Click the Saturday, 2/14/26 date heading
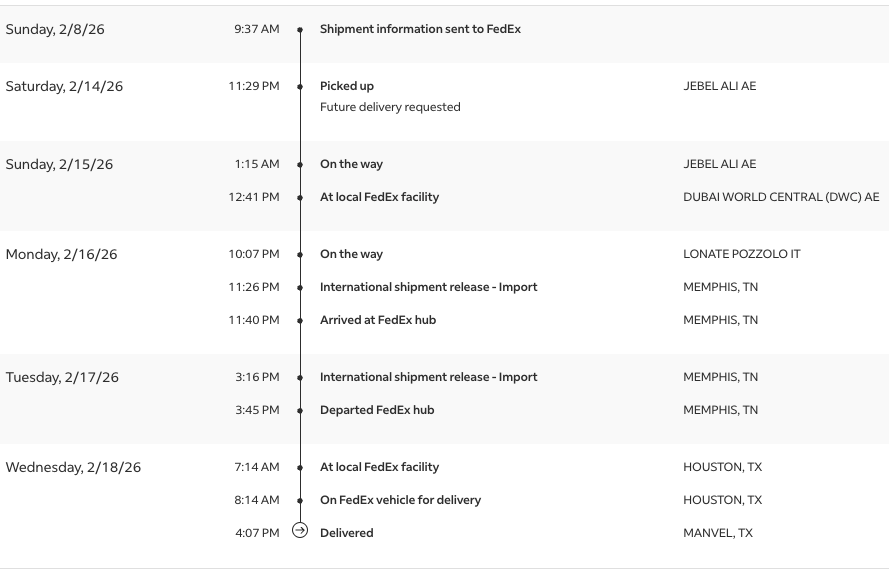Screen dimensions: 889x577 point(64,86)
